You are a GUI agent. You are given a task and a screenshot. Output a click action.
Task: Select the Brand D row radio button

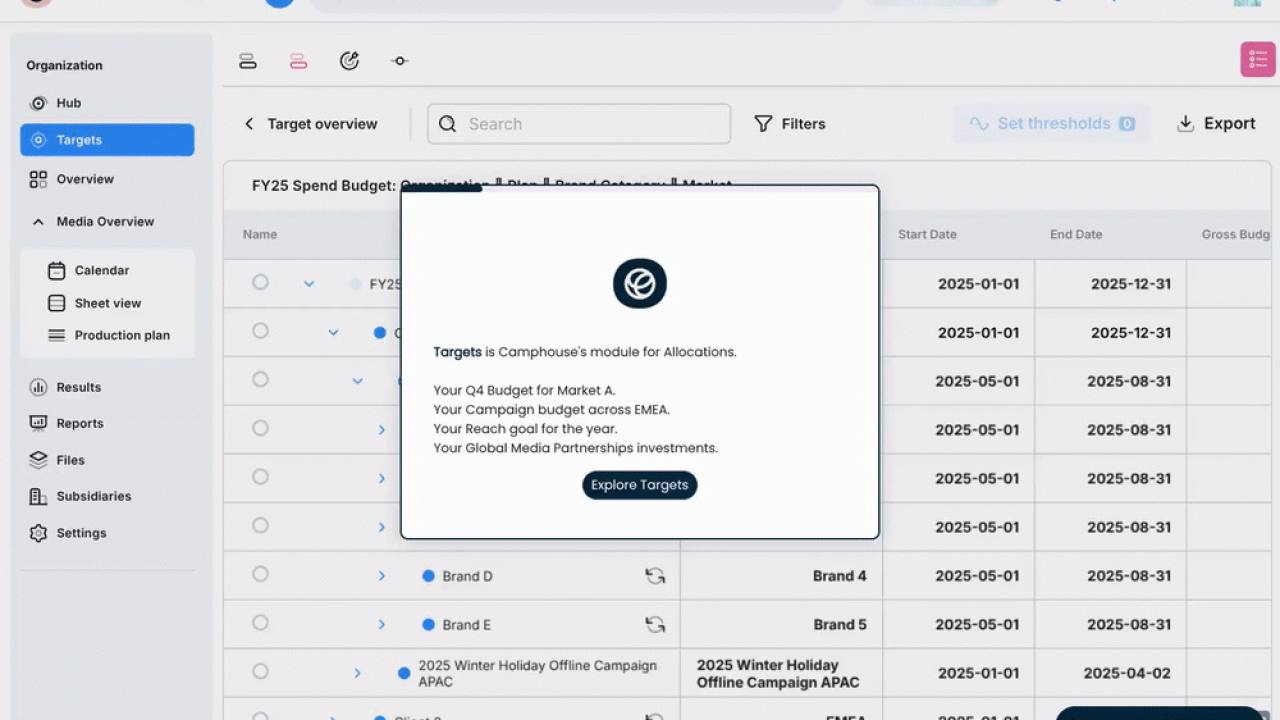260,574
